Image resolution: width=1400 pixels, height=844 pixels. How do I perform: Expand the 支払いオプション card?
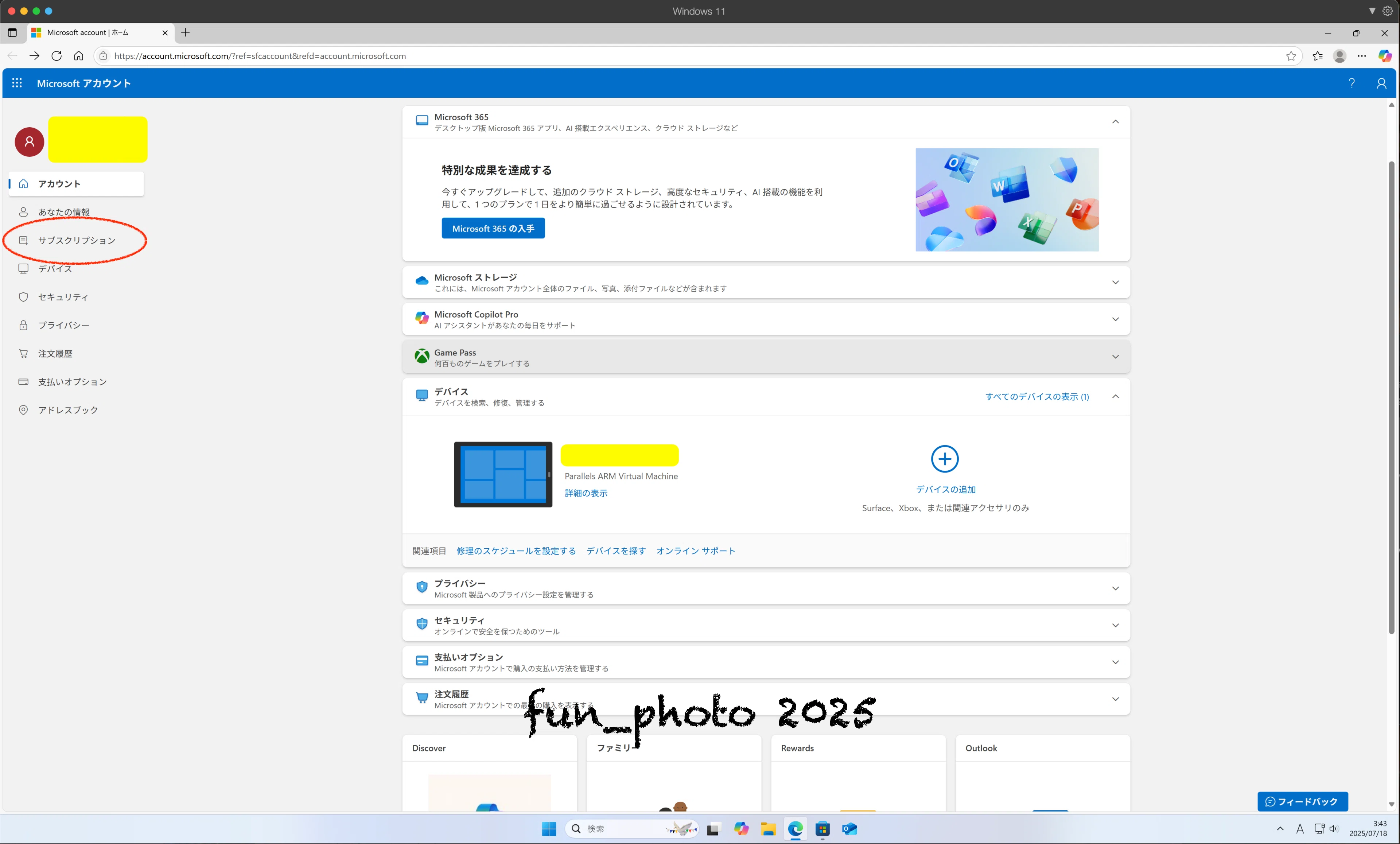tap(1115, 662)
